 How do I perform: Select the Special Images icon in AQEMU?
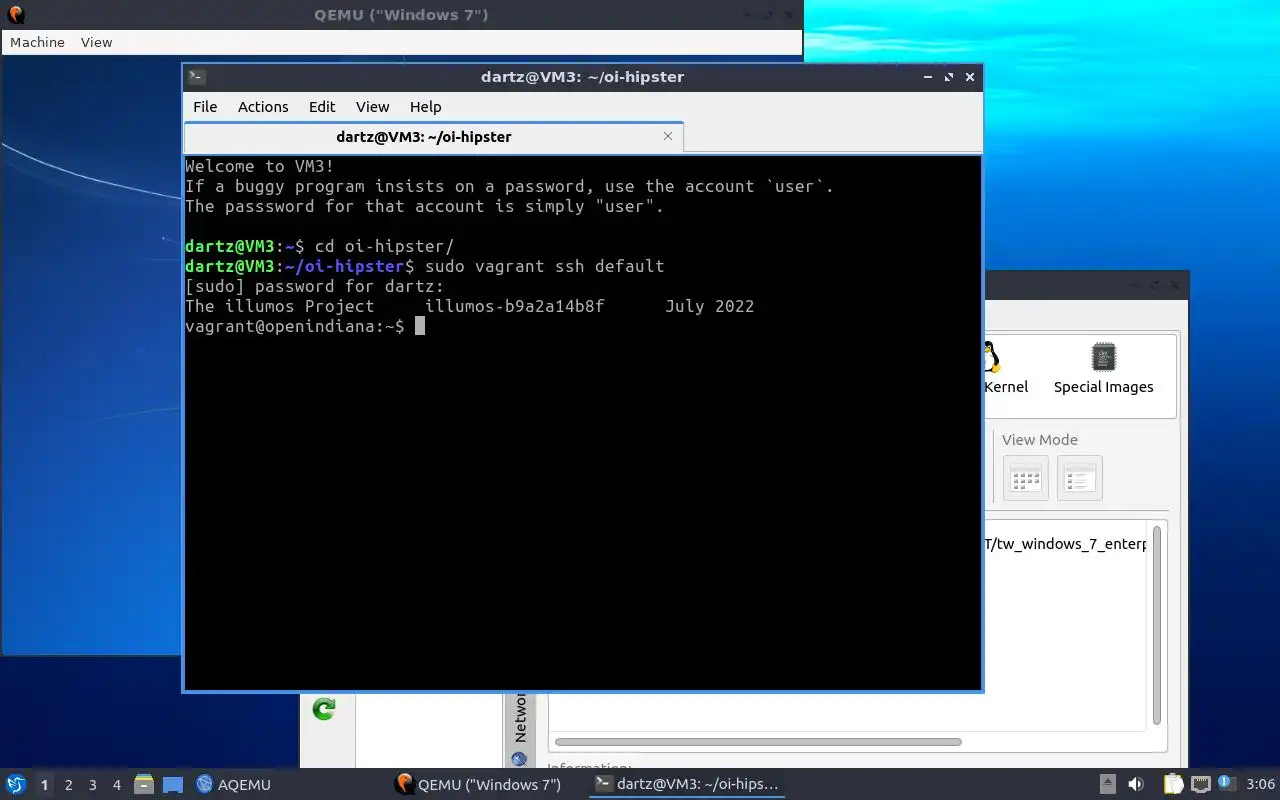1103,368
